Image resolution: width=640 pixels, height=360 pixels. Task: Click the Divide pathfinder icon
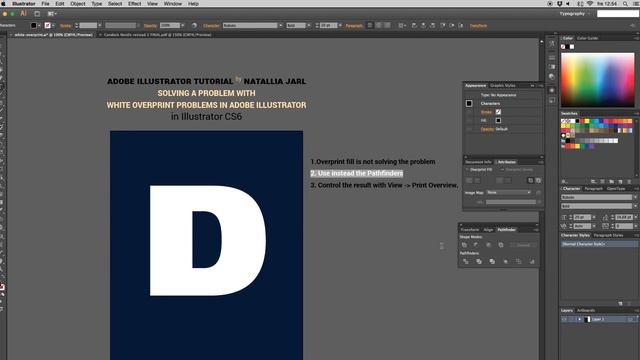click(466, 261)
